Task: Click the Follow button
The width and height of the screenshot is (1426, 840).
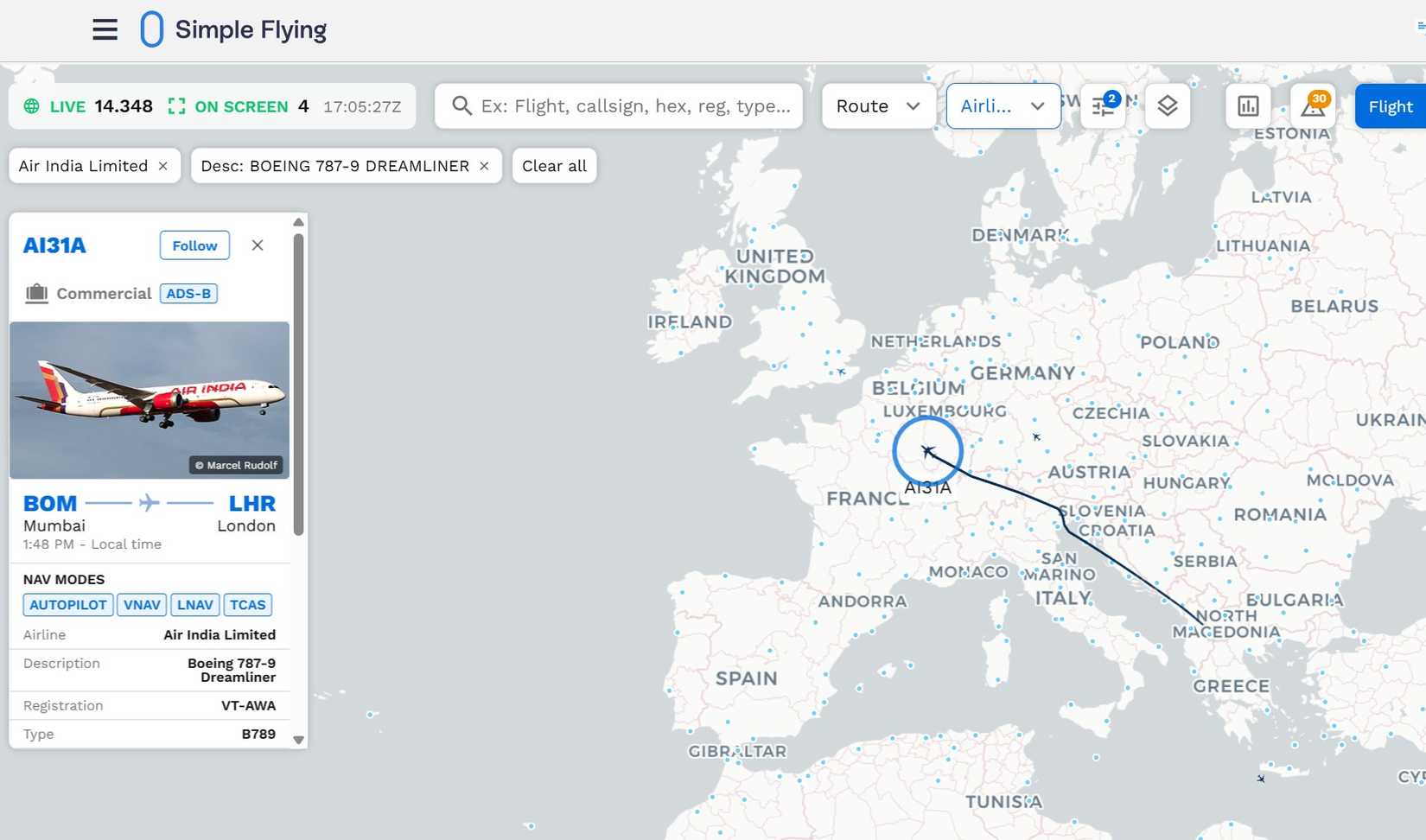Action: click(x=194, y=245)
